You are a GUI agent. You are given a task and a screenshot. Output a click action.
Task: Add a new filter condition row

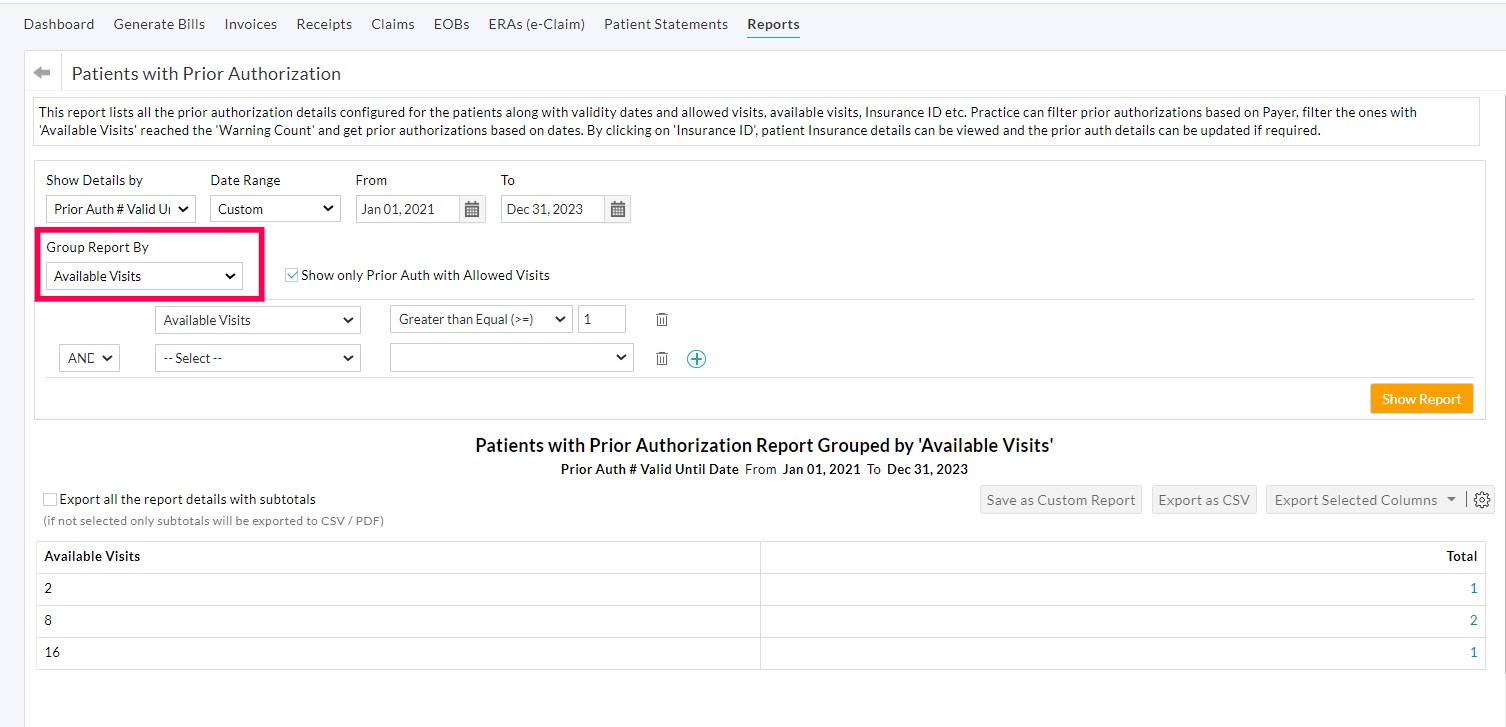click(696, 357)
